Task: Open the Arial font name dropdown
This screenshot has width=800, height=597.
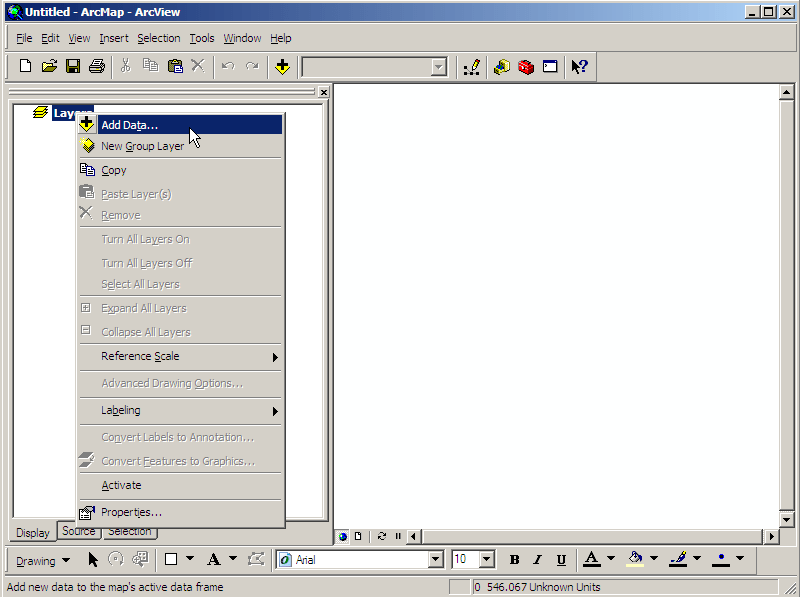Action: [x=436, y=560]
